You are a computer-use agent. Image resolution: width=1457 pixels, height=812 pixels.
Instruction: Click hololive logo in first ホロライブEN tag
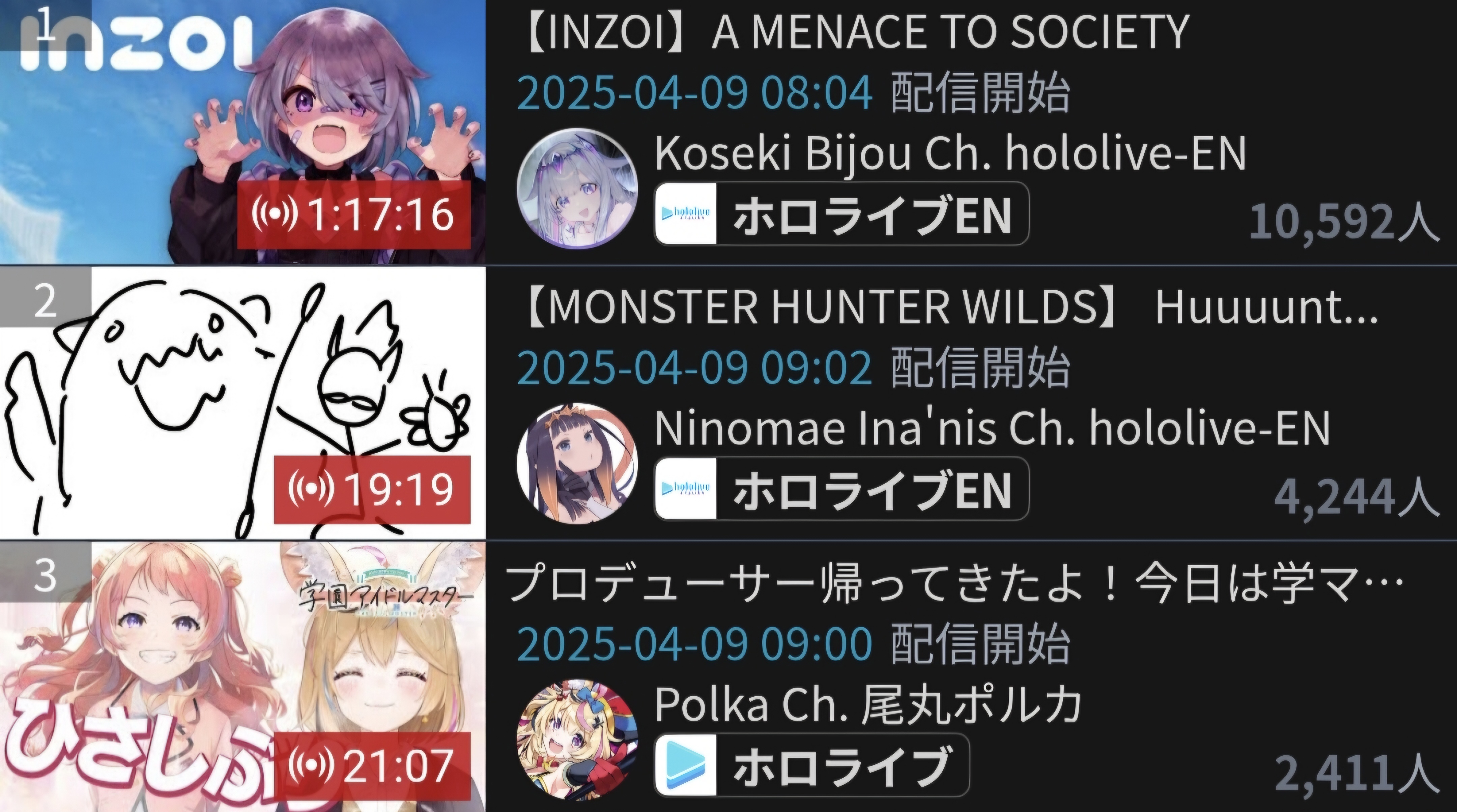(686, 214)
